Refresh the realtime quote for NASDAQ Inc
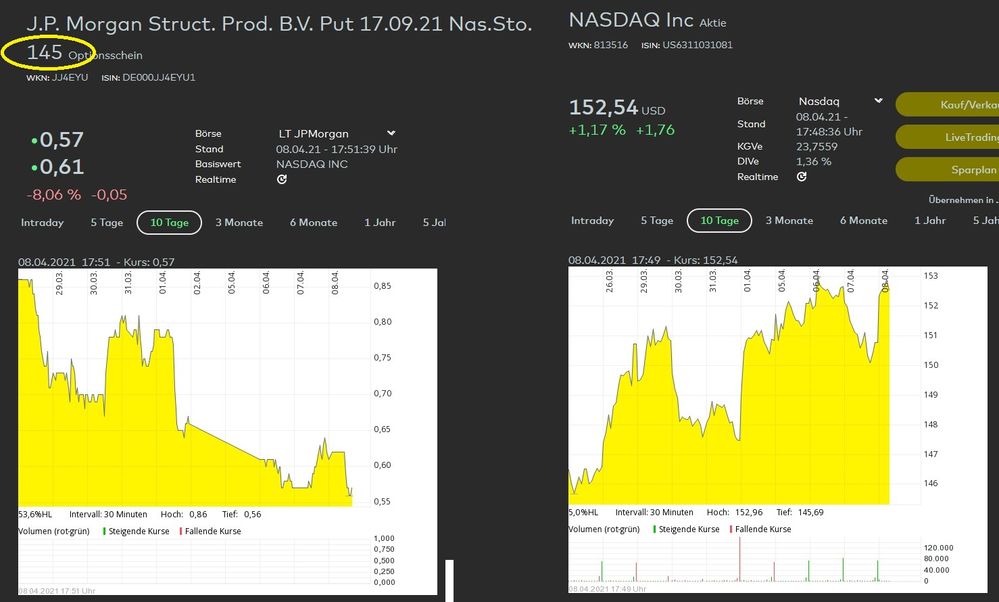The height and width of the screenshot is (602, 999). tap(801, 176)
